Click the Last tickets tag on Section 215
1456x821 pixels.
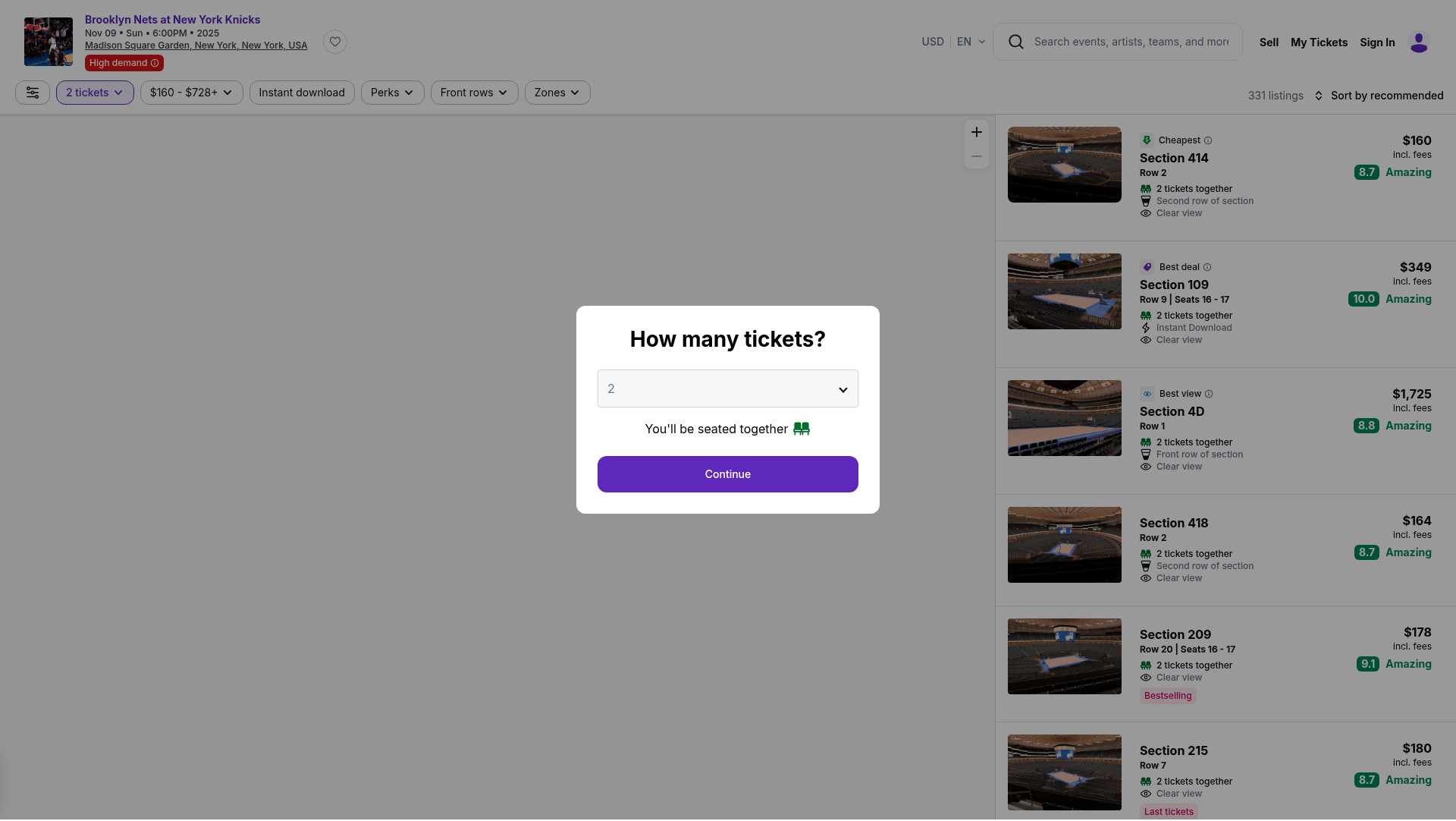1169,812
